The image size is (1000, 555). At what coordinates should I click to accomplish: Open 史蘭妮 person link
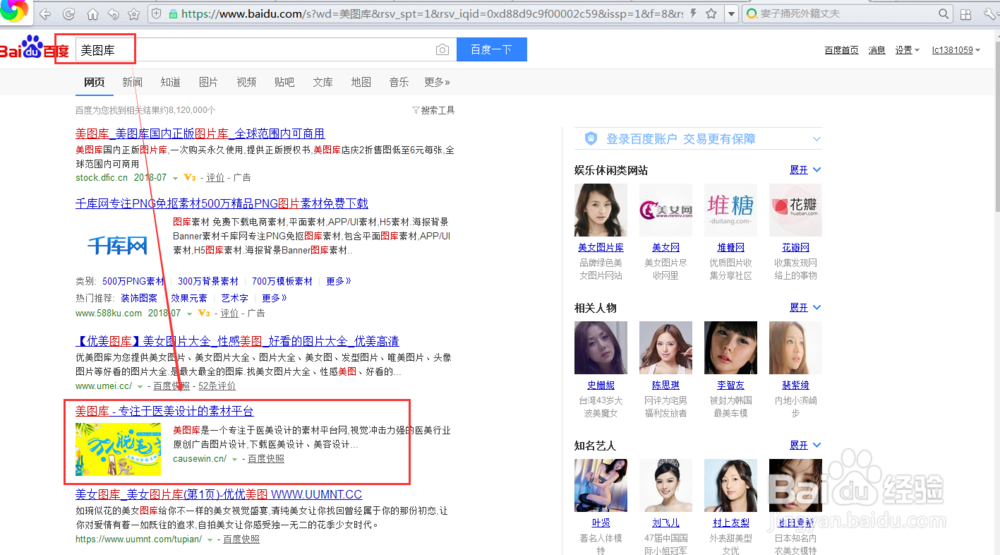click(x=601, y=385)
